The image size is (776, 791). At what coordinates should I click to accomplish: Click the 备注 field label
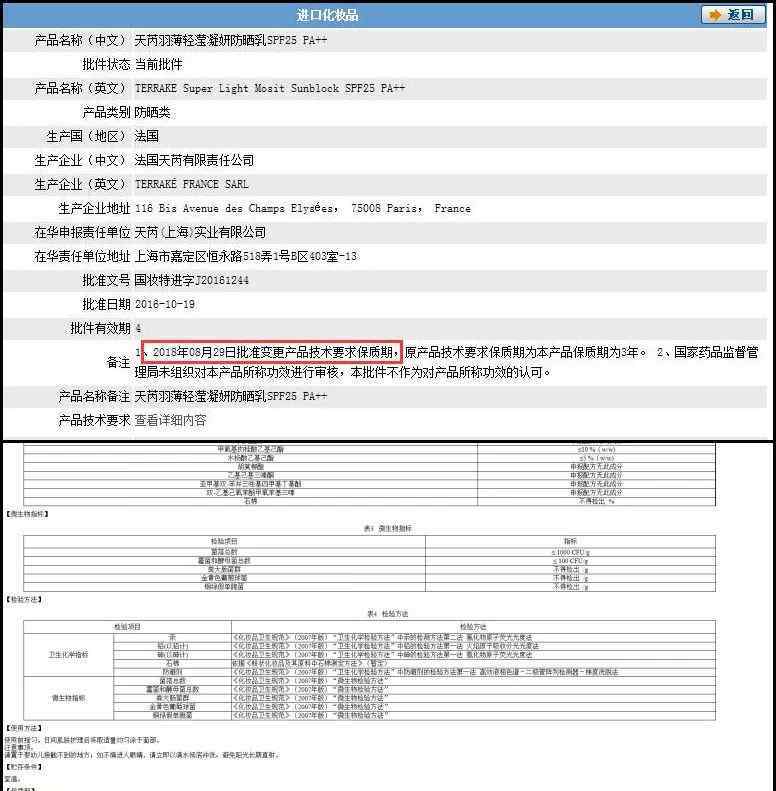click(119, 362)
